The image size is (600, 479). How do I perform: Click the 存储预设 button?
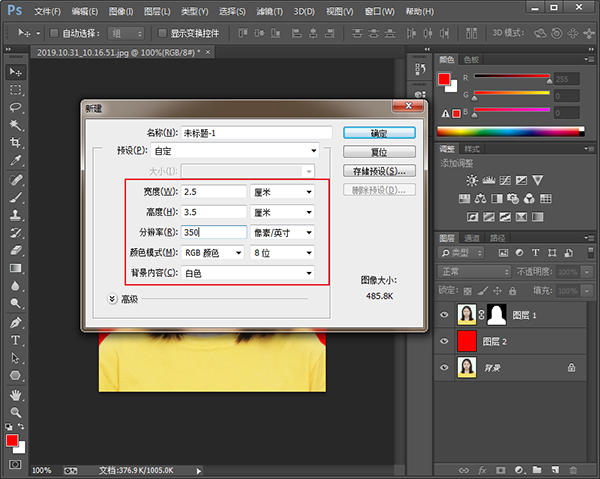(379, 171)
